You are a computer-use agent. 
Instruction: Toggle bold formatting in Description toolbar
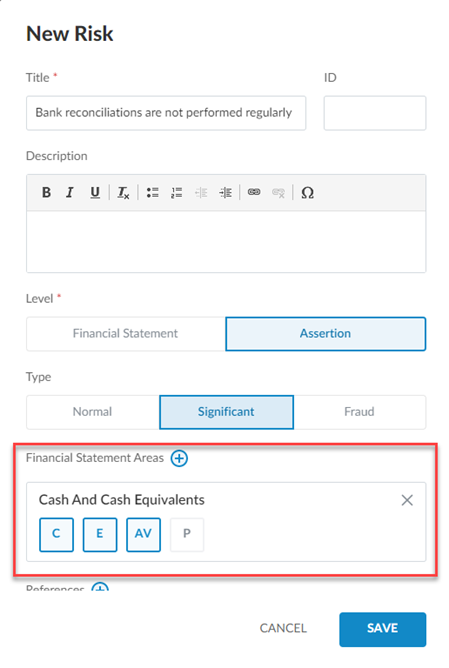tap(46, 193)
